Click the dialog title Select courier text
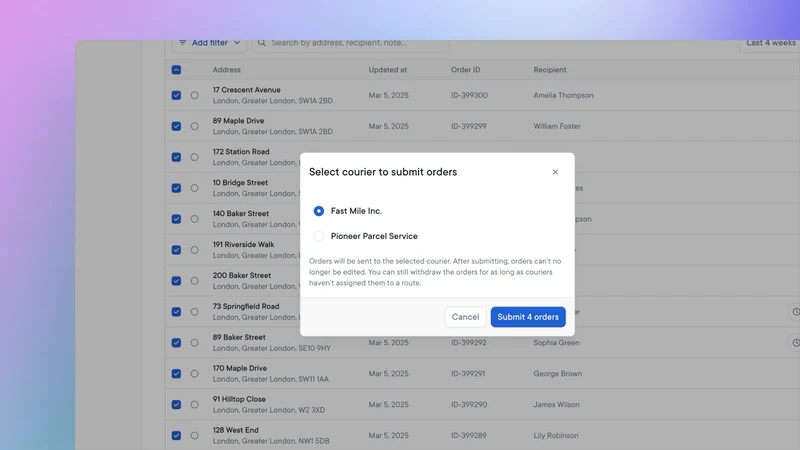Screen dimensions: 800x450 coord(383,172)
